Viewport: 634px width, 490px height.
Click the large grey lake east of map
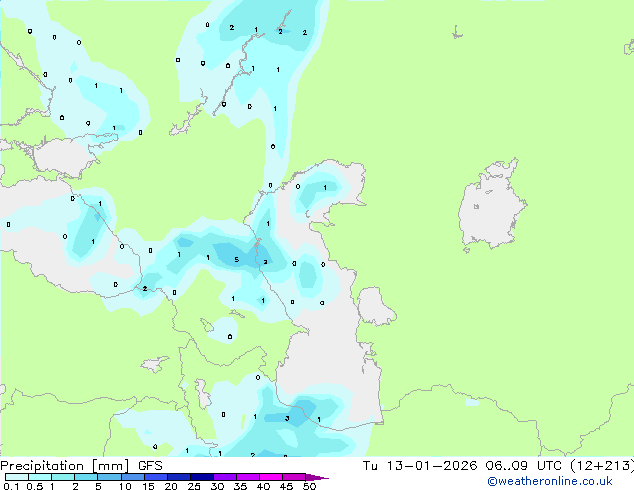pos(491,205)
